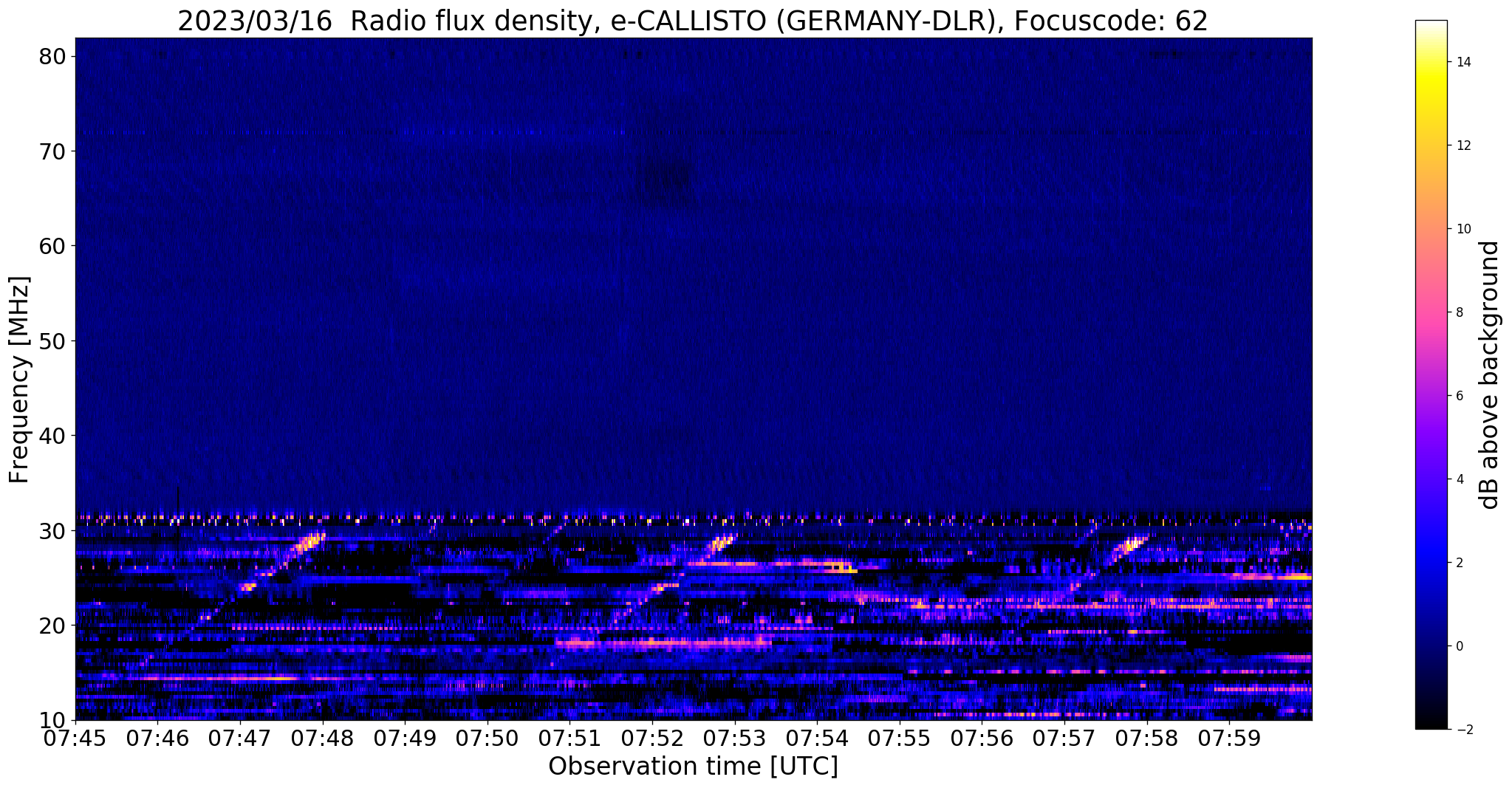This screenshot has width=1512, height=788.
Task: Click the 07:56 time tick label
Action: 982,738
